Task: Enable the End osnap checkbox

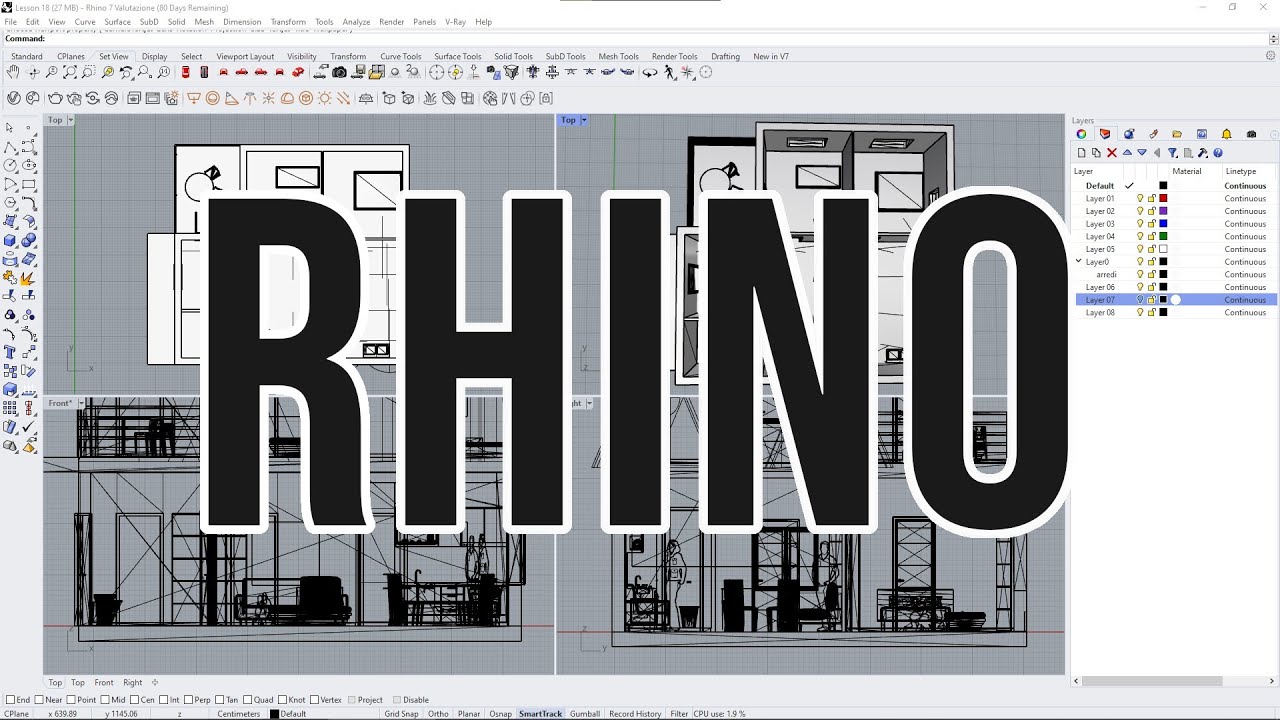Action: point(10,700)
